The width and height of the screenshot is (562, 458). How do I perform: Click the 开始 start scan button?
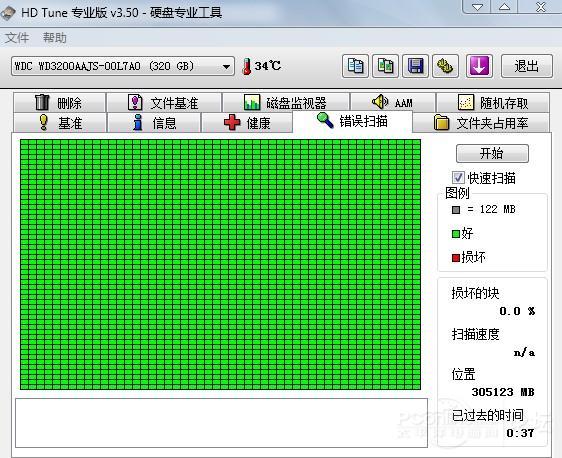[x=492, y=153]
